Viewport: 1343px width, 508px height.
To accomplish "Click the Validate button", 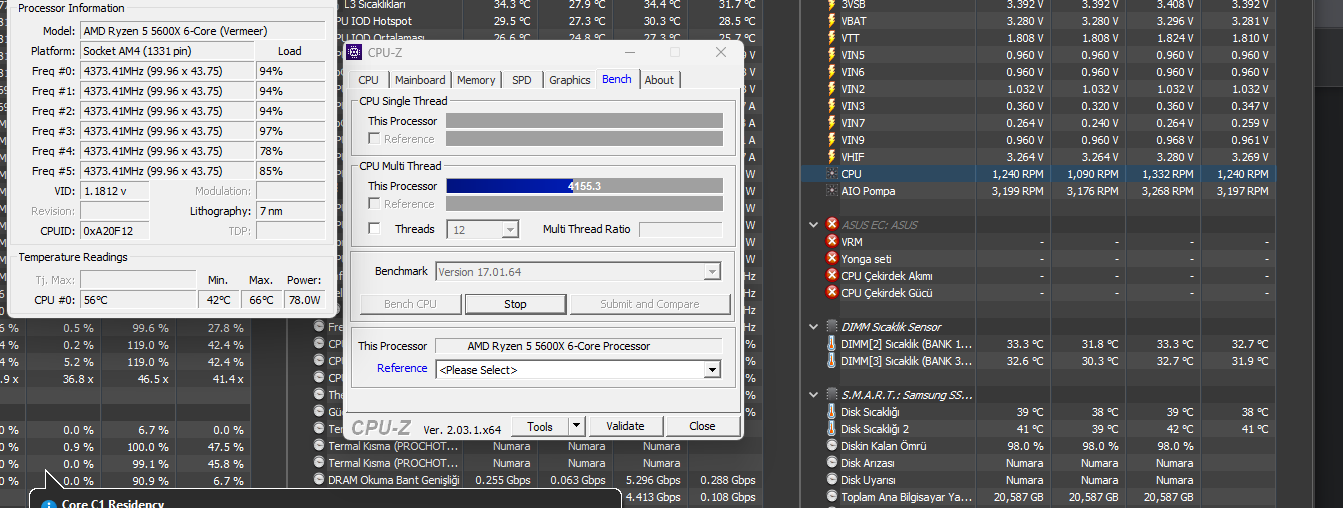I will (625, 426).
